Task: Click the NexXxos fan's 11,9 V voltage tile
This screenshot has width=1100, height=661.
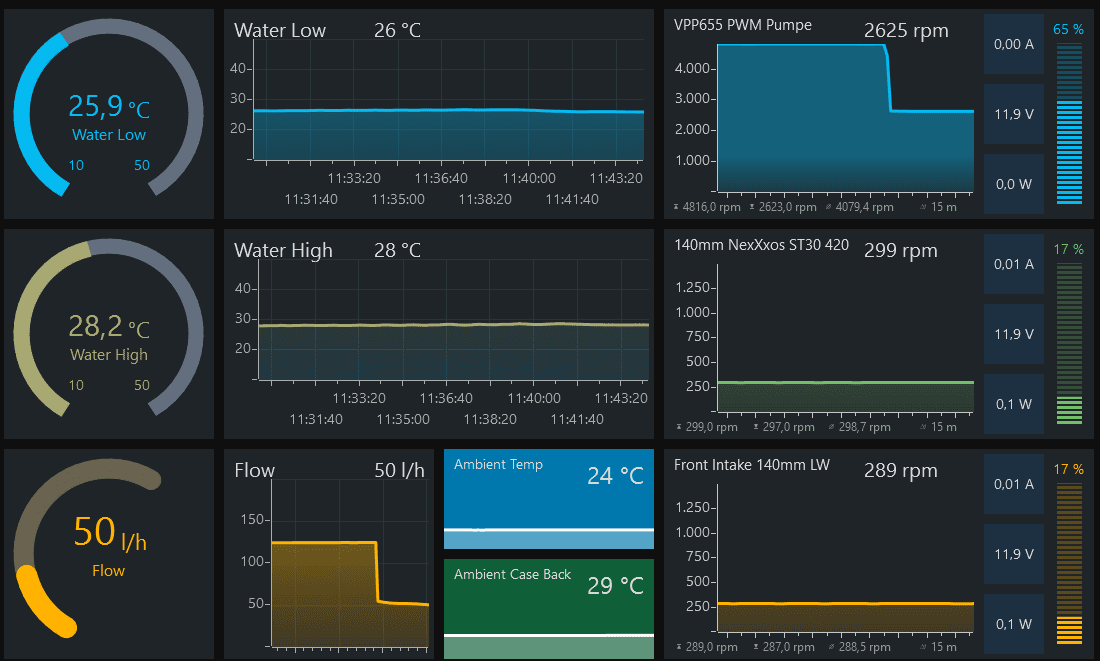Action: [1013, 334]
